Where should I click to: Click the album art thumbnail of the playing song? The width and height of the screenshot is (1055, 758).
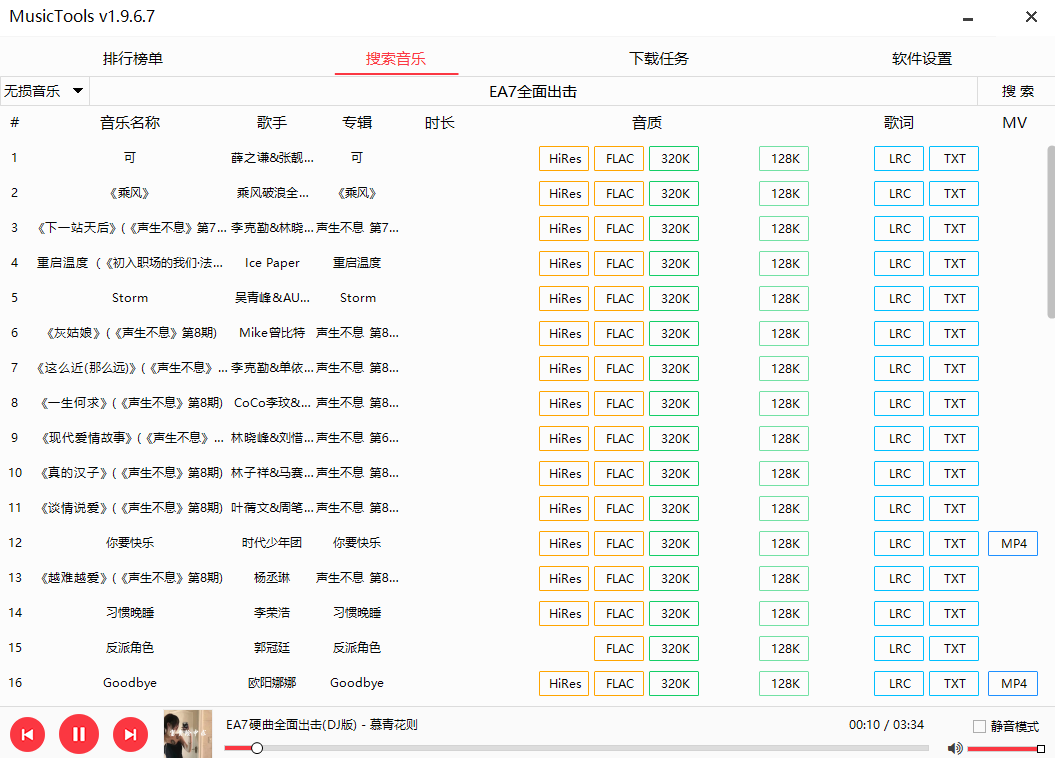coord(187,734)
